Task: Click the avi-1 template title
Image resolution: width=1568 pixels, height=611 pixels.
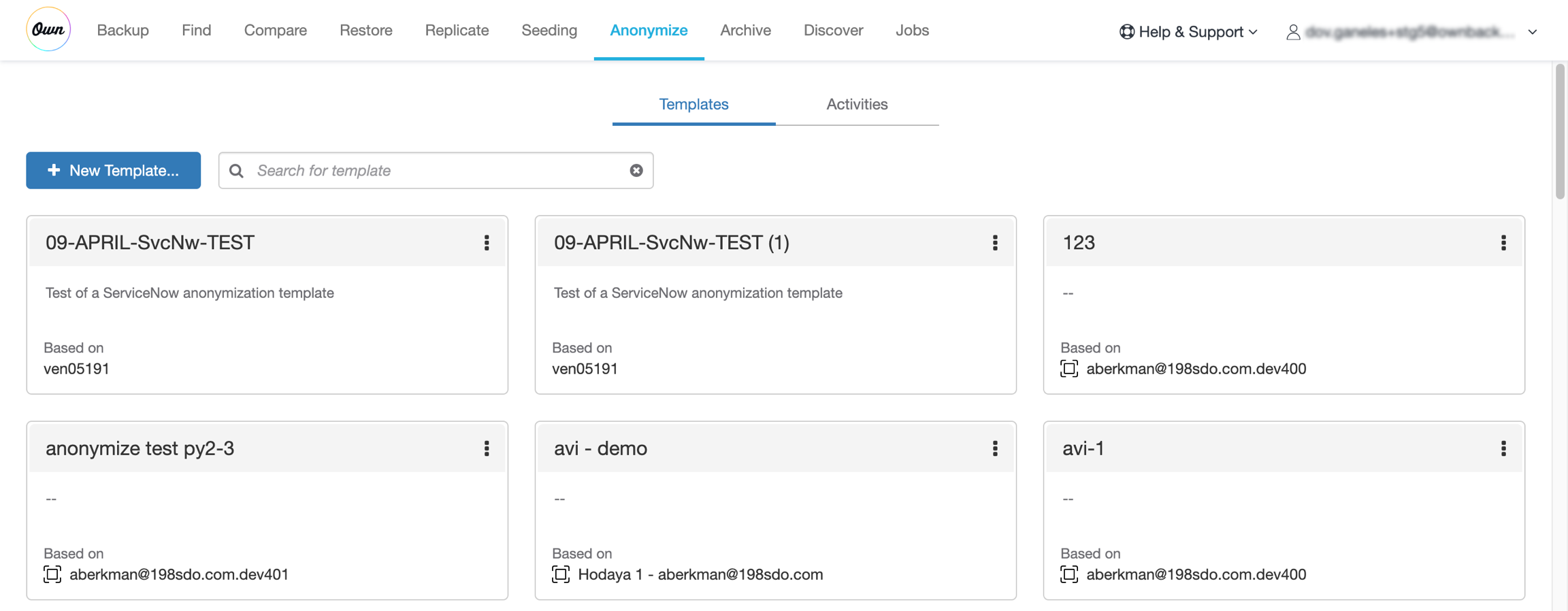Action: pyautogui.click(x=1083, y=448)
